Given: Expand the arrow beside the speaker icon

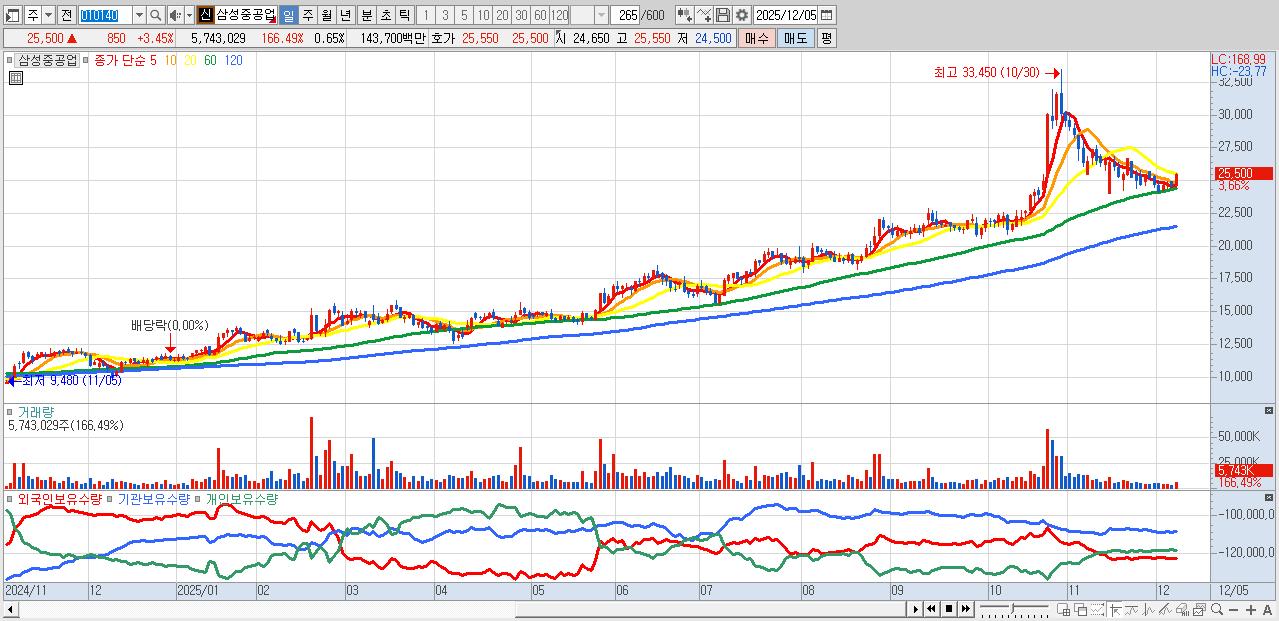Looking at the screenshot, I should tap(189, 15).
